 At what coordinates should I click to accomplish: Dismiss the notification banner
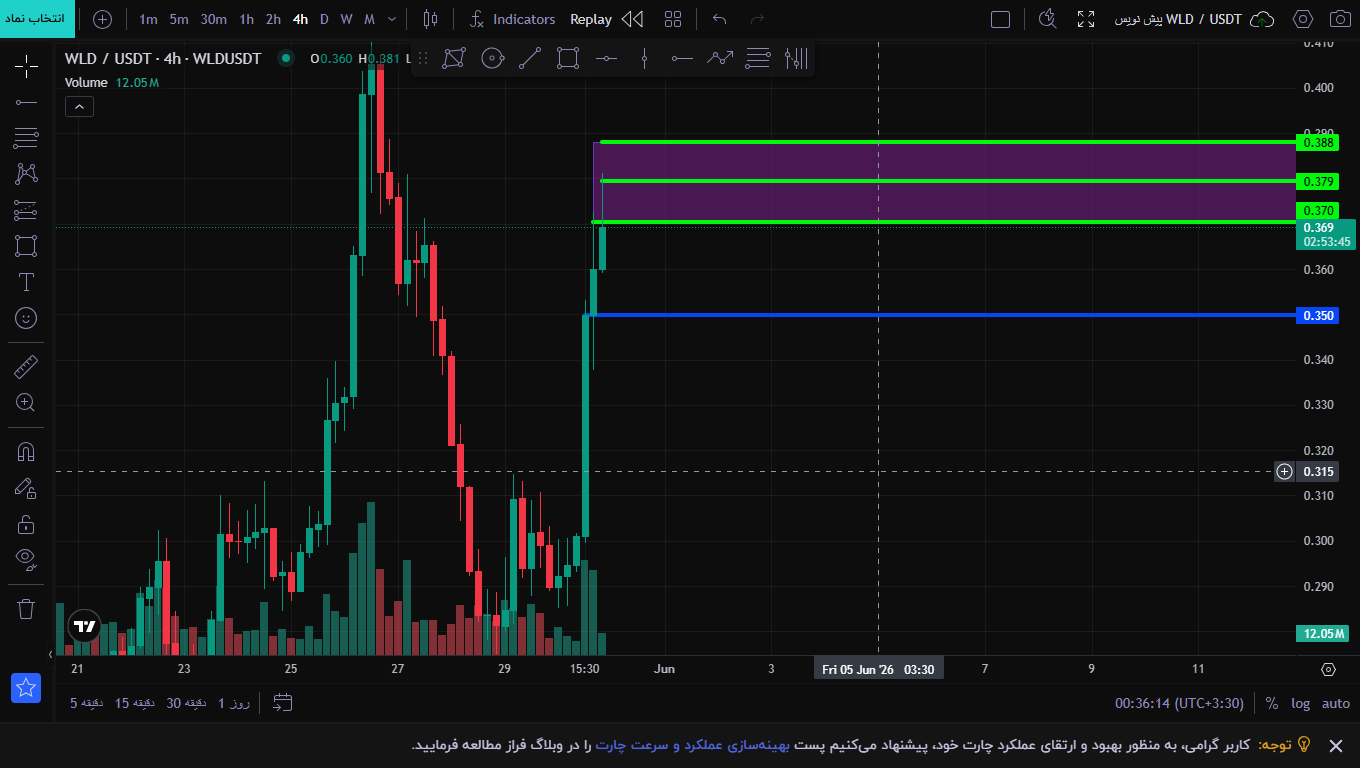[x=1335, y=746]
